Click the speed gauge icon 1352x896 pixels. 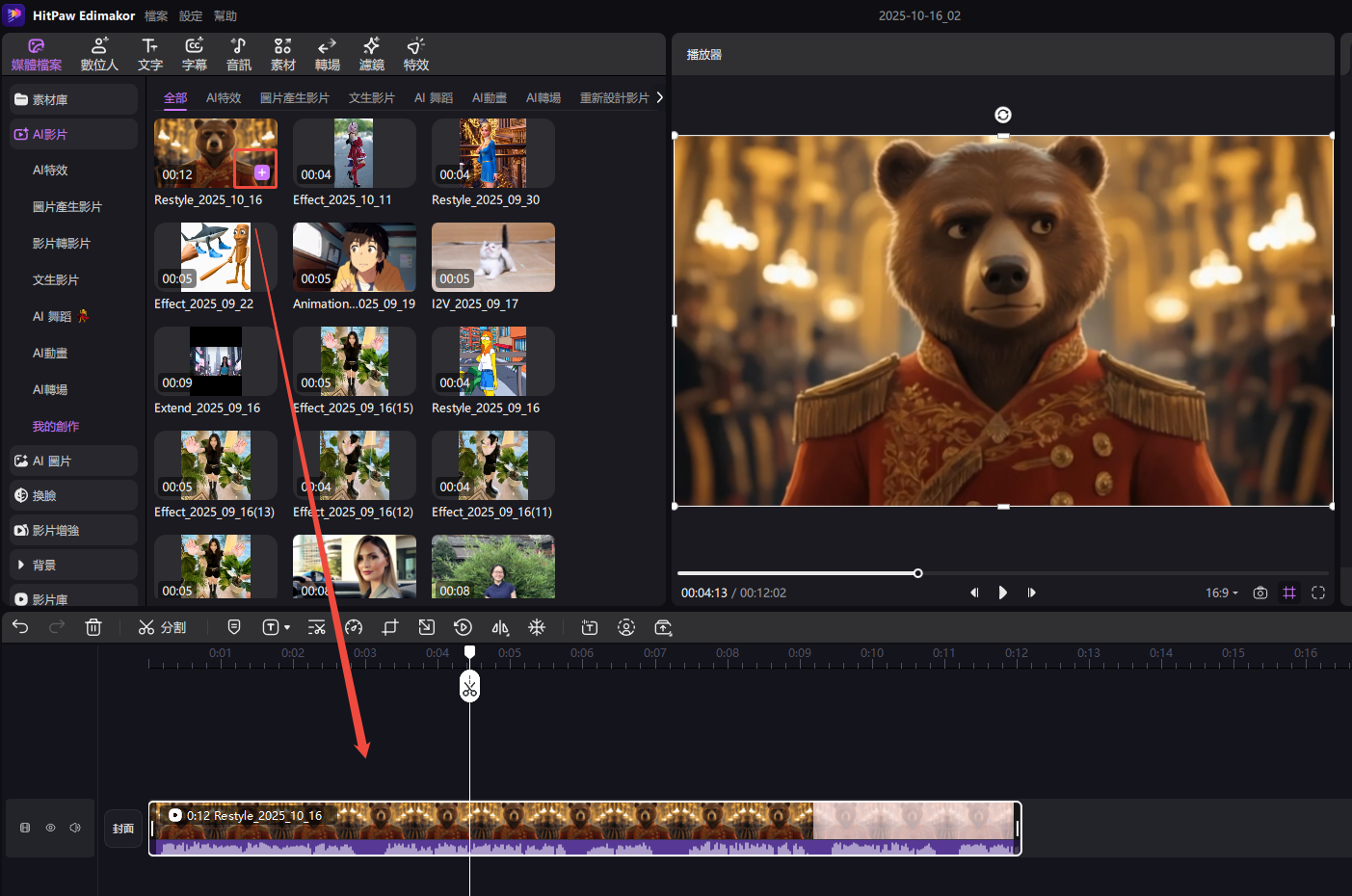tap(354, 627)
